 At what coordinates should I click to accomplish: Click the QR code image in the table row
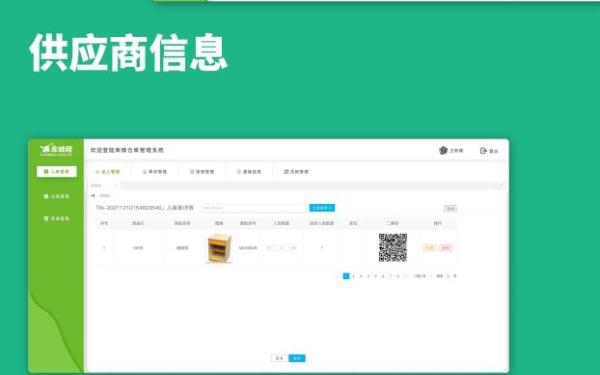tap(393, 248)
